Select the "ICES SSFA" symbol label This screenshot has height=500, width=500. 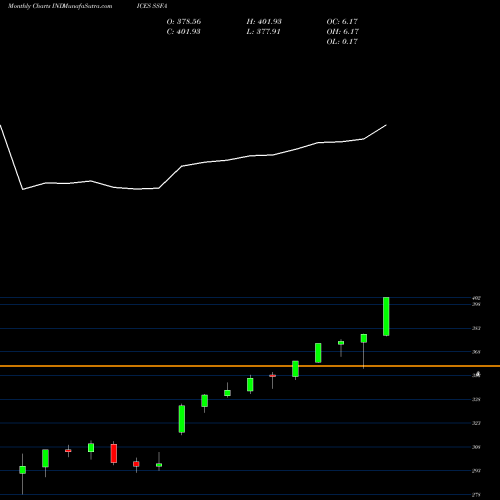click(x=152, y=6)
